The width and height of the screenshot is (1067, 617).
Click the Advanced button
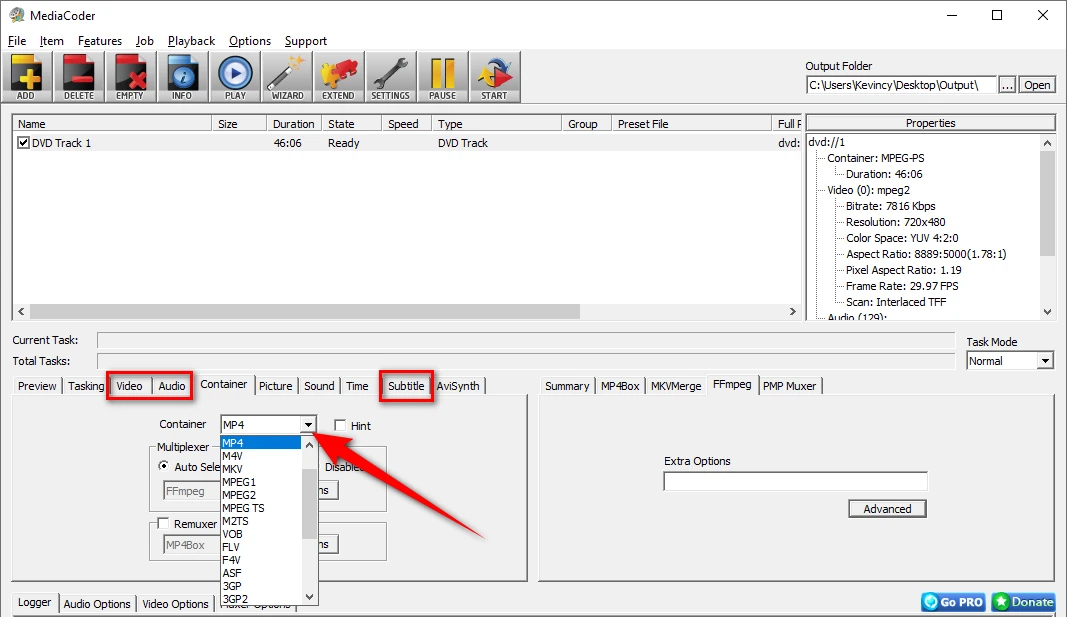click(x=887, y=509)
